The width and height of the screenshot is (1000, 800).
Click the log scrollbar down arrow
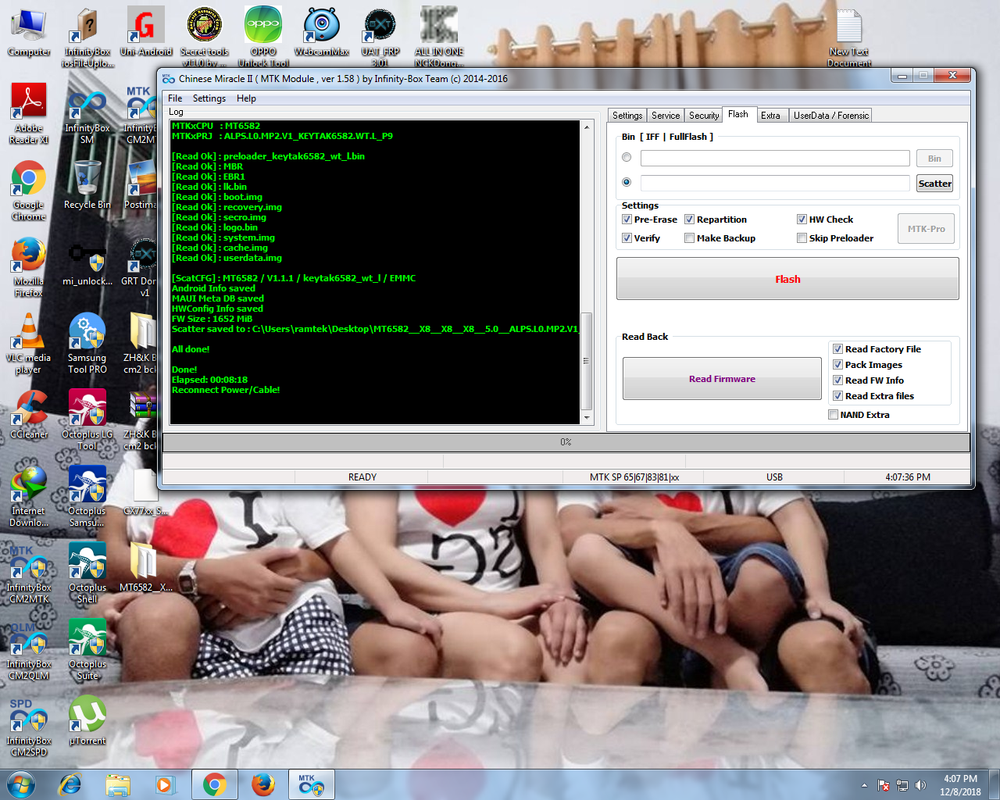click(587, 419)
